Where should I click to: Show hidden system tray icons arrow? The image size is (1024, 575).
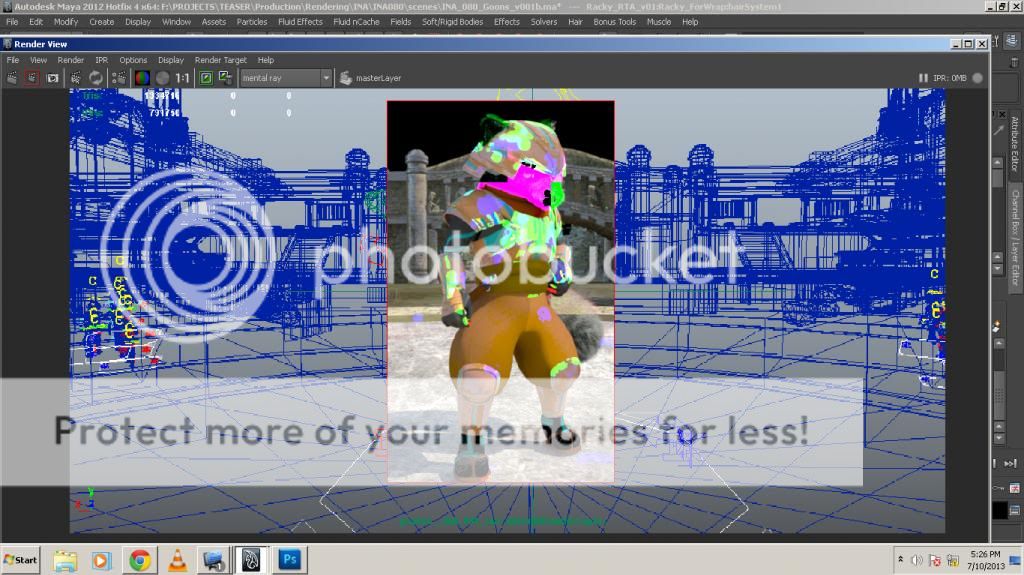click(x=901, y=560)
